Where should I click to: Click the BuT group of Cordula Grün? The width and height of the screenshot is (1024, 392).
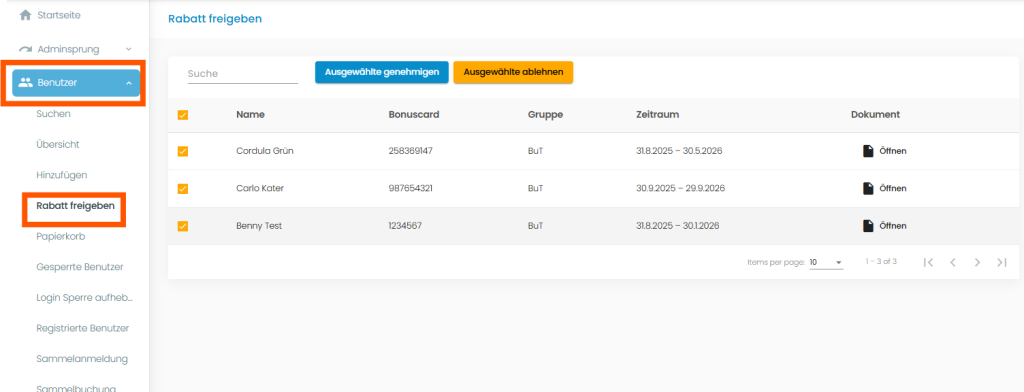[536, 151]
